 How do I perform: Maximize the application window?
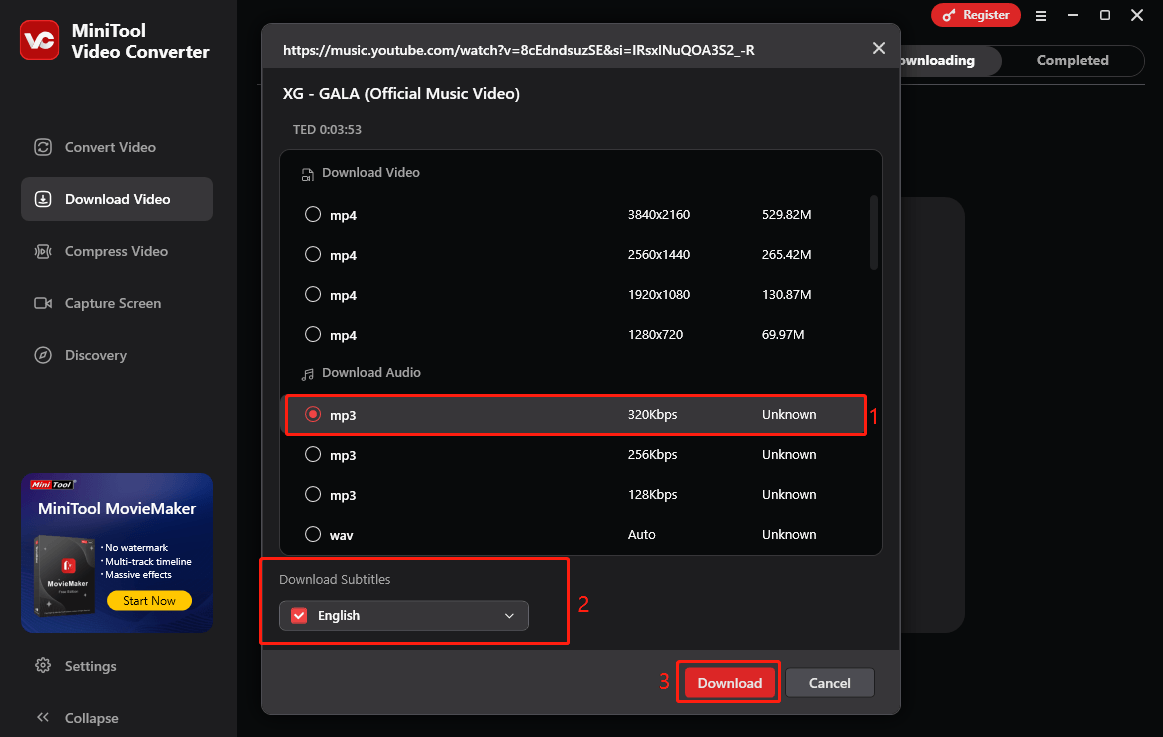click(x=1104, y=15)
